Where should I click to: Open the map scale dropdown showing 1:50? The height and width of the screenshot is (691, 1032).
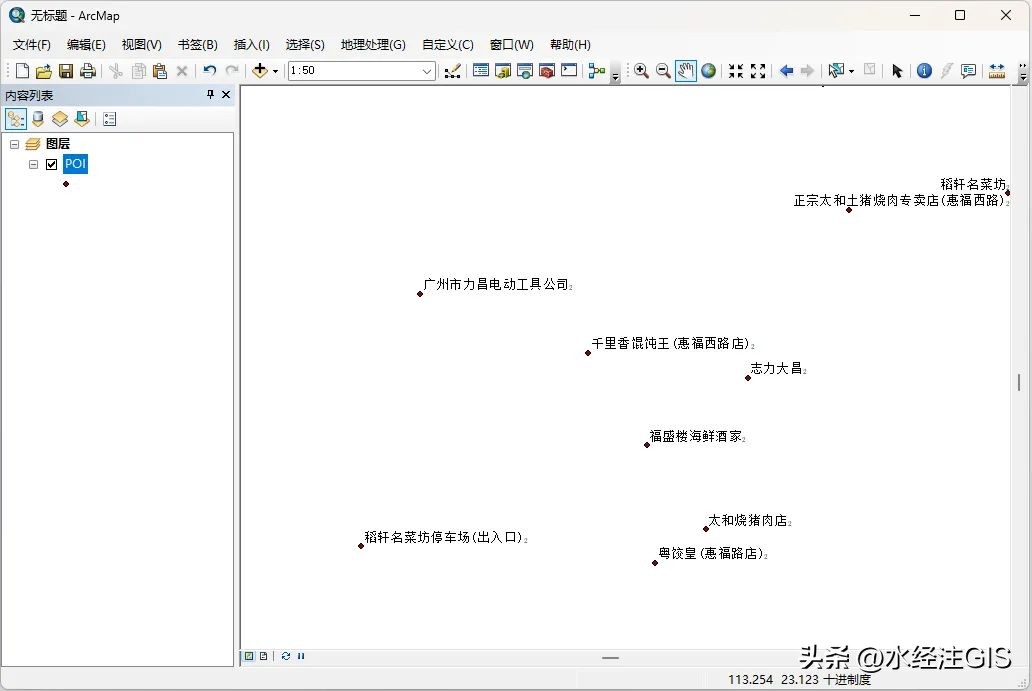[427, 70]
